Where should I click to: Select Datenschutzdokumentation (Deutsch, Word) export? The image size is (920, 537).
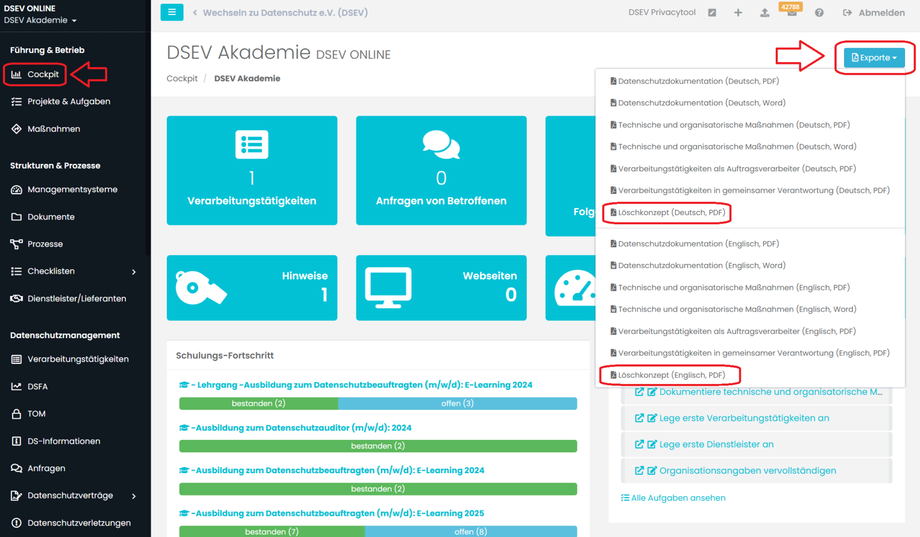tap(698, 103)
